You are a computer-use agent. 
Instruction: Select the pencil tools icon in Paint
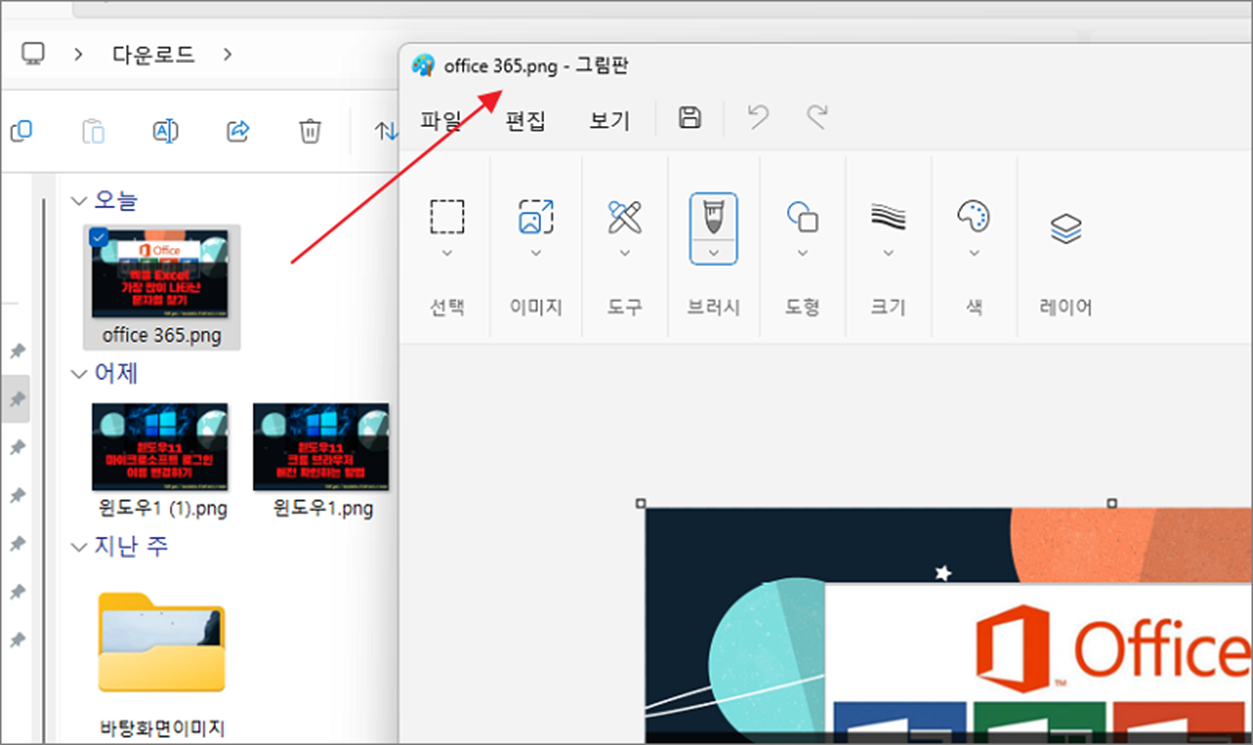click(x=625, y=216)
